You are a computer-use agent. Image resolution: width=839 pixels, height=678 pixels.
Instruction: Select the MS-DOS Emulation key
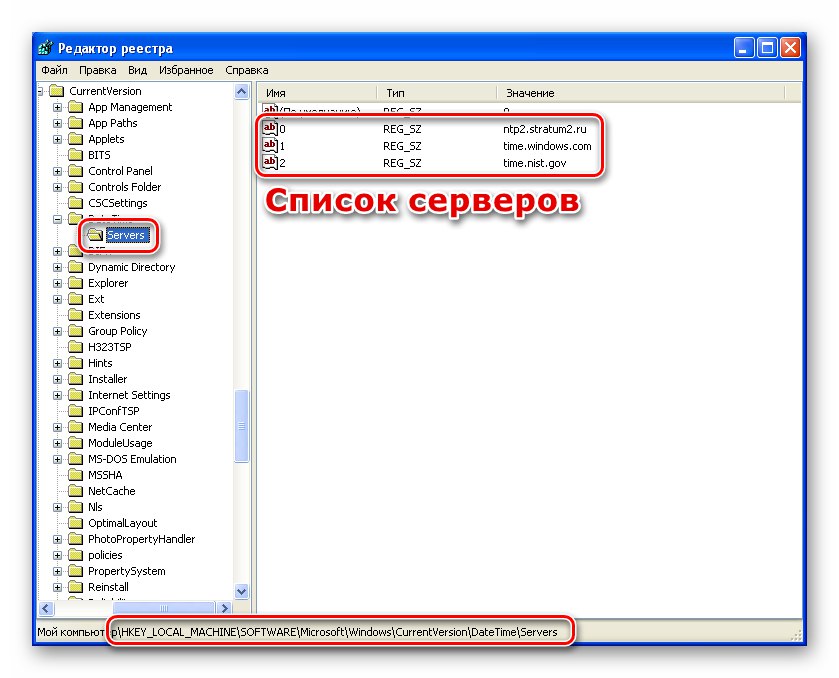point(132,459)
